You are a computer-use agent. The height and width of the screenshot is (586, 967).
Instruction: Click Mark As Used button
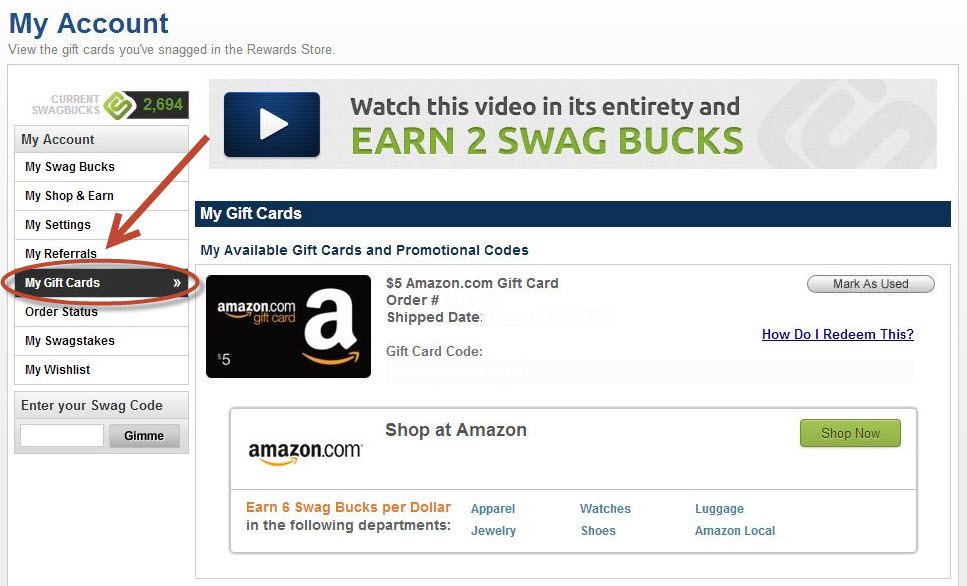tap(870, 284)
